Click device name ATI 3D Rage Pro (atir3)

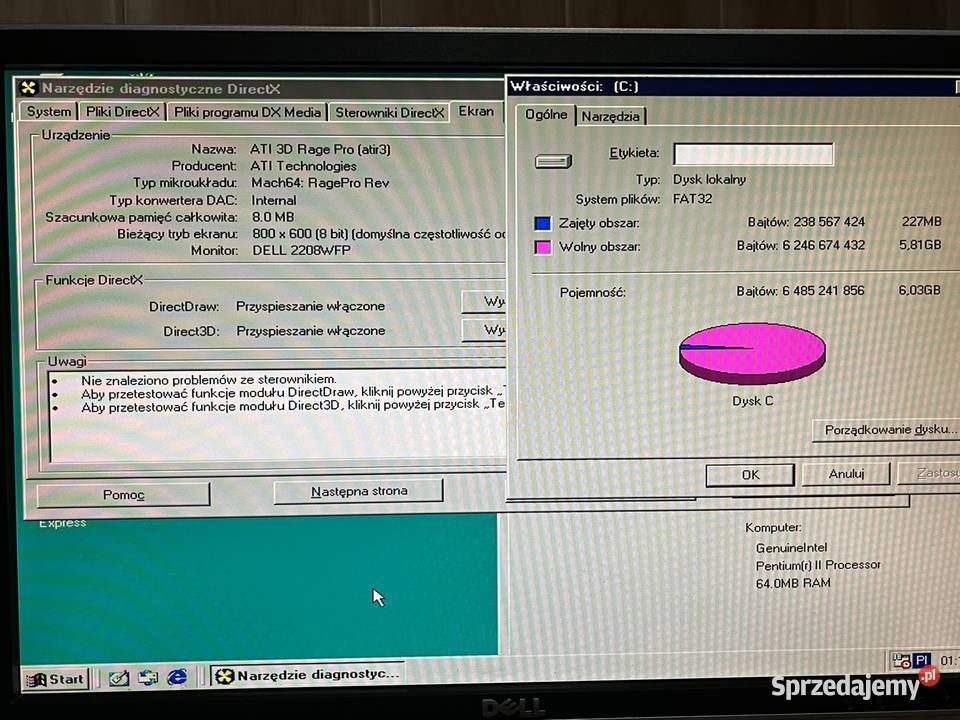tap(320, 149)
